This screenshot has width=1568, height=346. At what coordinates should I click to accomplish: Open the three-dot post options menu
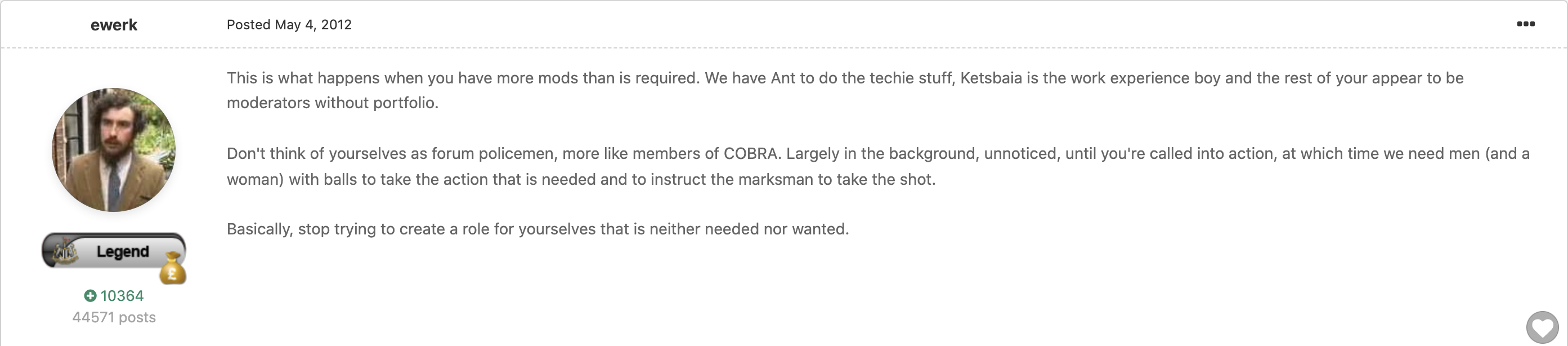click(x=1525, y=24)
